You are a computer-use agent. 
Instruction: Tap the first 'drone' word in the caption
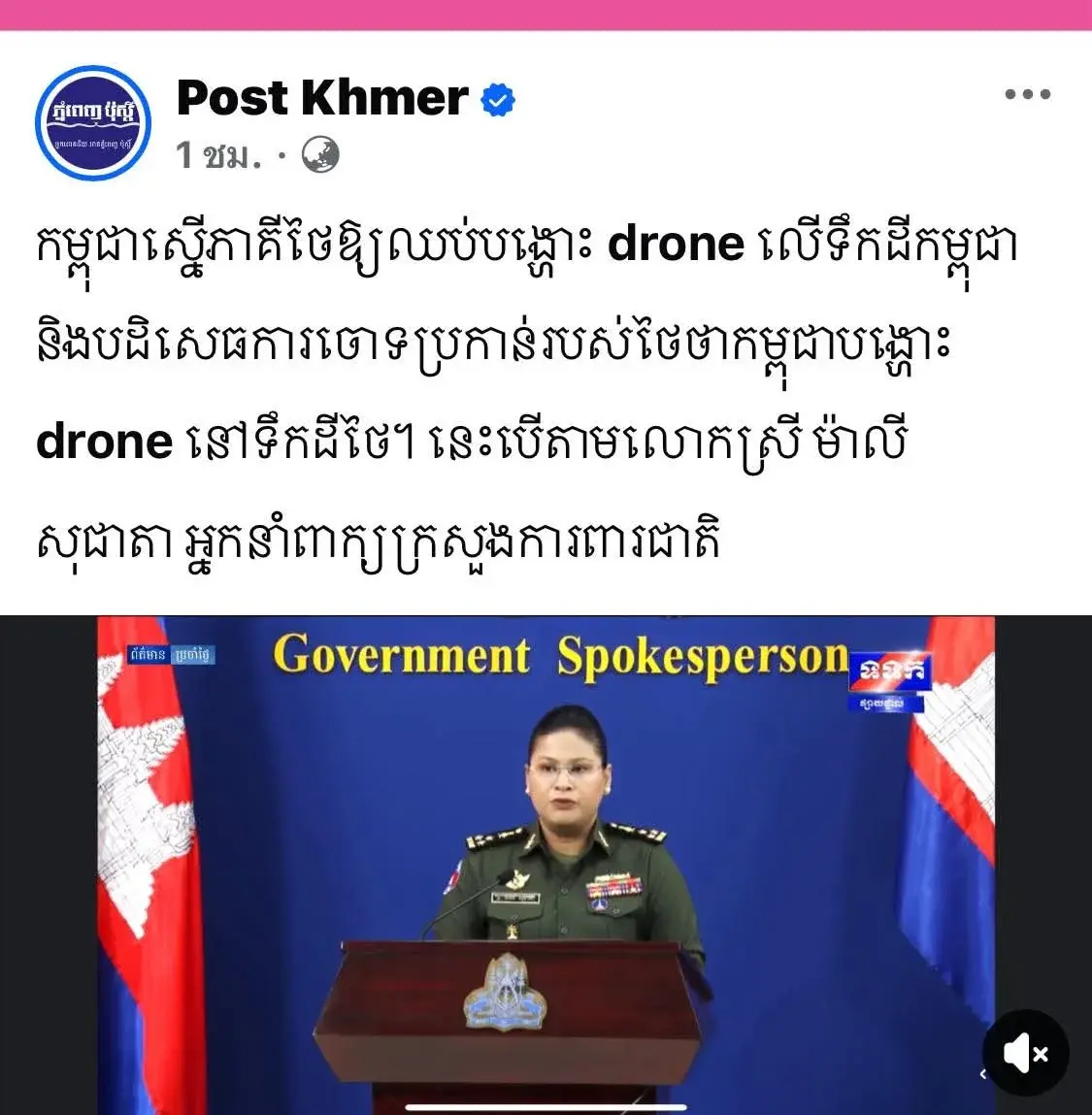676,244
